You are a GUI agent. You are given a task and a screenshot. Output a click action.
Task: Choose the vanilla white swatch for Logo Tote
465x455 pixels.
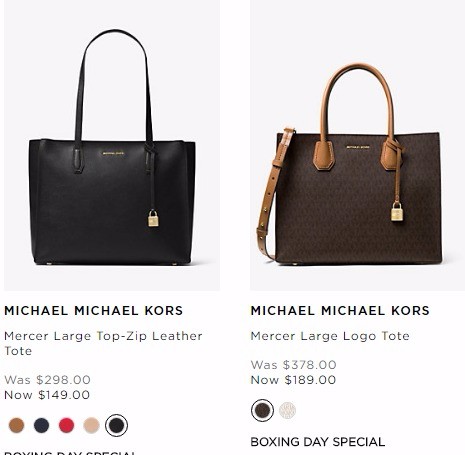287,410
